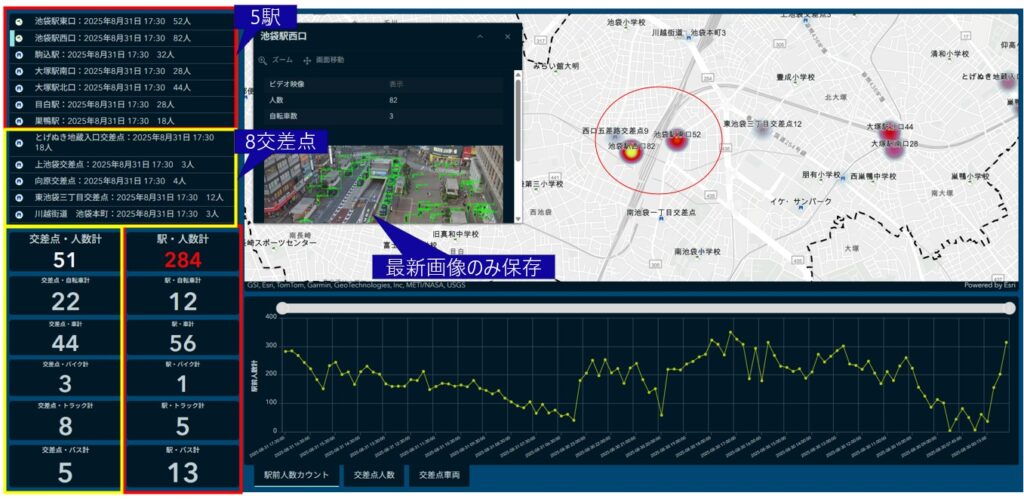Image resolution: width=1024 pixels, height=499 pixels.
Task: Select the 大塚駅南口 row in station list
Action: pyautogui.click(x=120, y=71)
